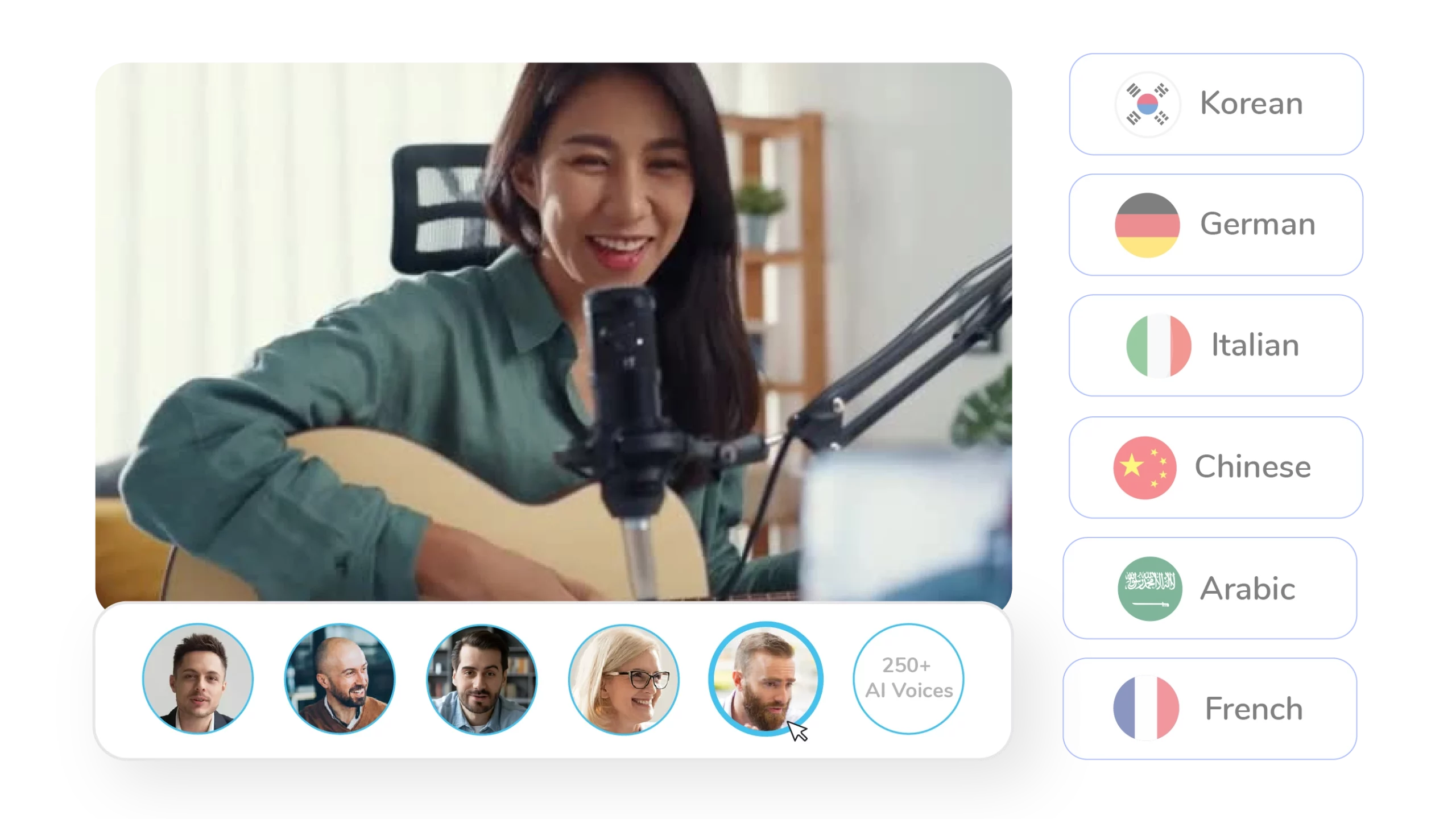Select the currently active voice avatar
The width and height of the screenshot is (1456, 819).
[766, 678]
